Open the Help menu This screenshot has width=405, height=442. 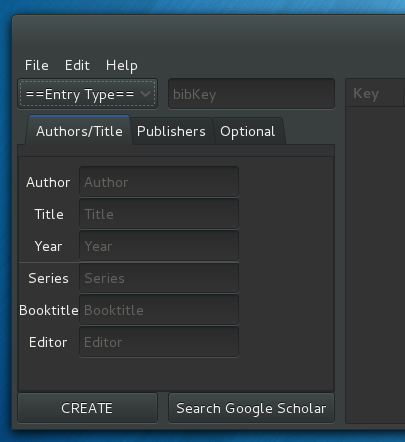pyautogui.click(x=122, y=65)
